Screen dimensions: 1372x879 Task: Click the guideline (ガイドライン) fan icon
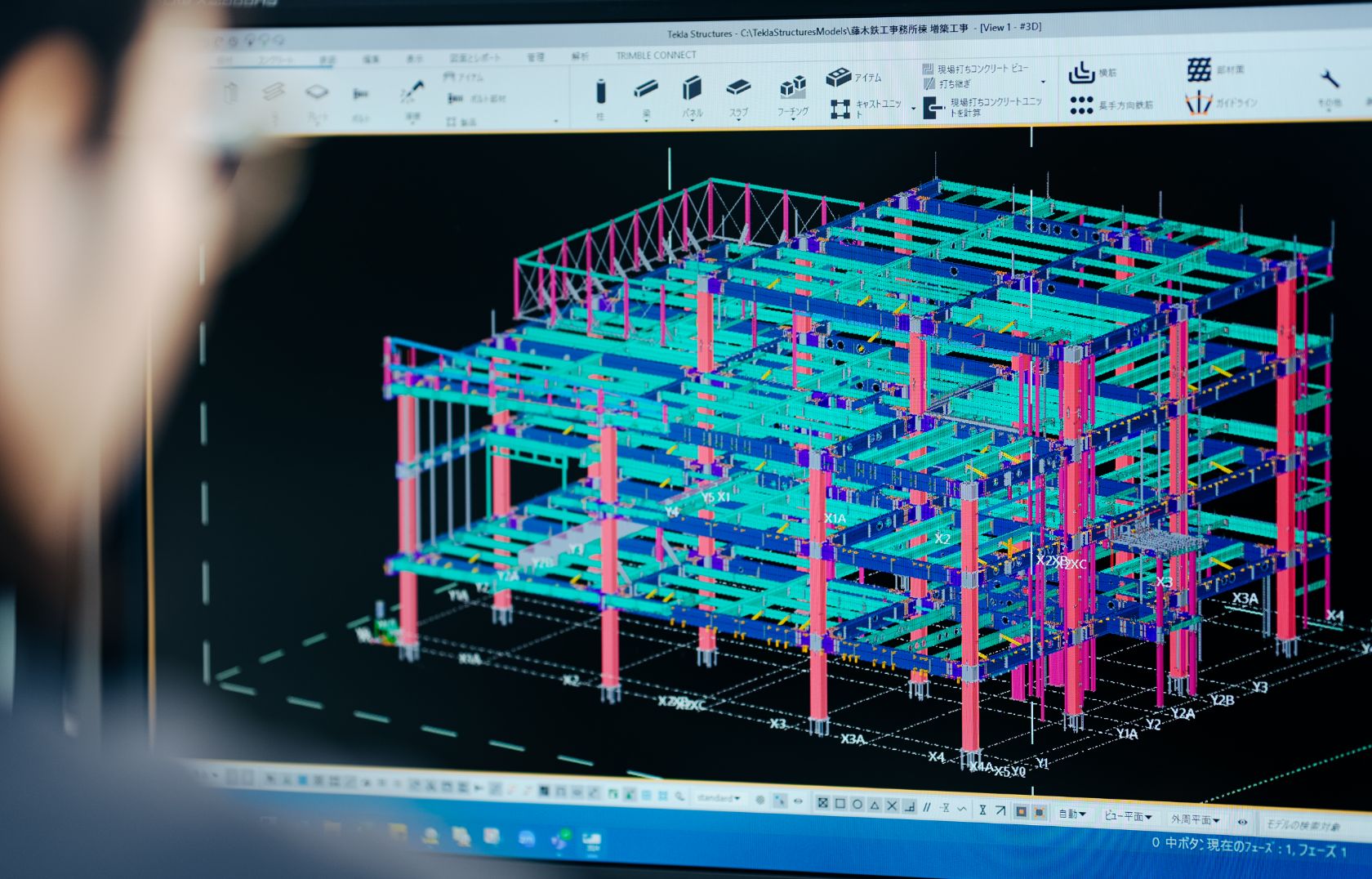(x=1198, y=104)
